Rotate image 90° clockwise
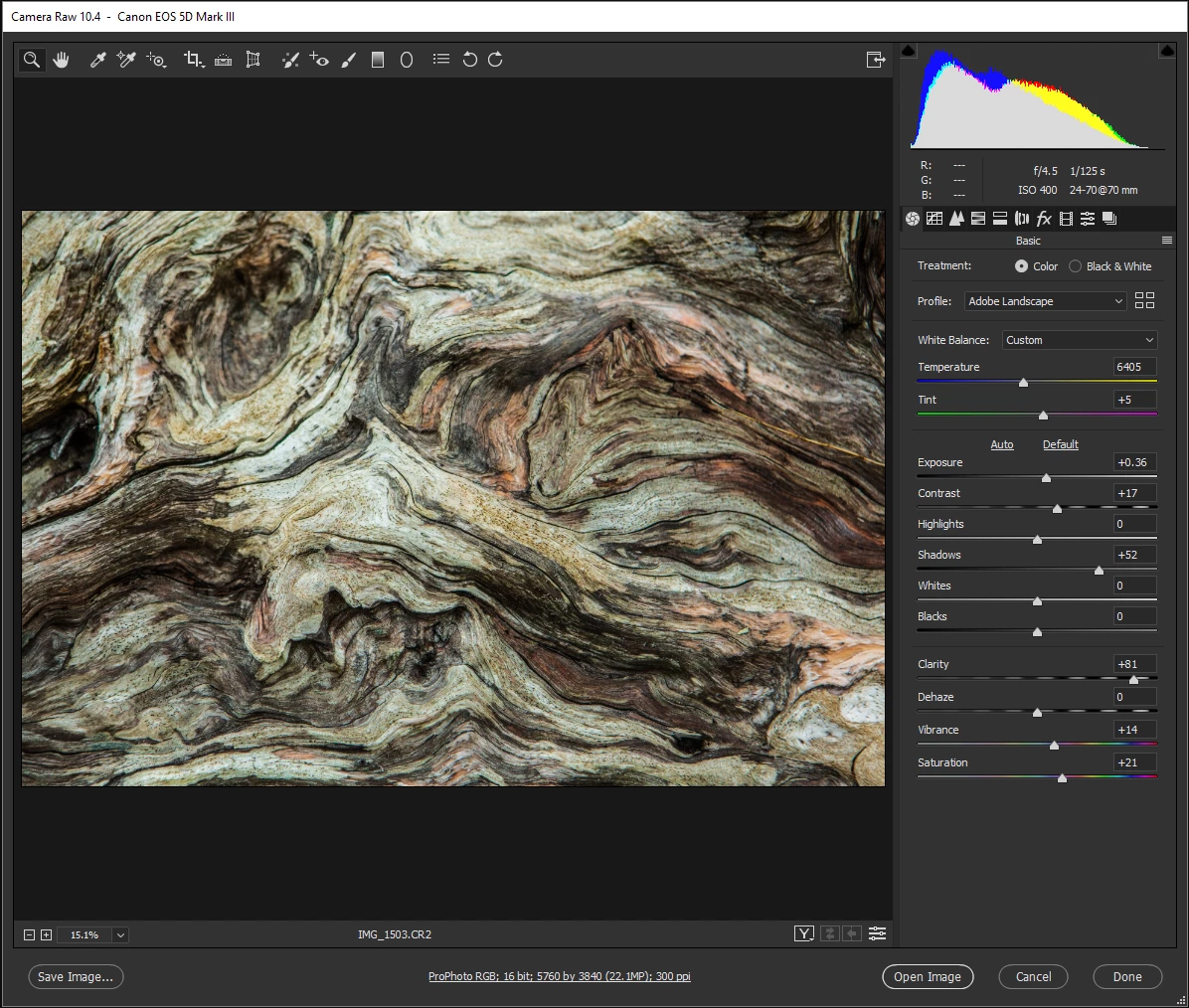This screenshot has width=1189, height=1008. tap(495, 60)
